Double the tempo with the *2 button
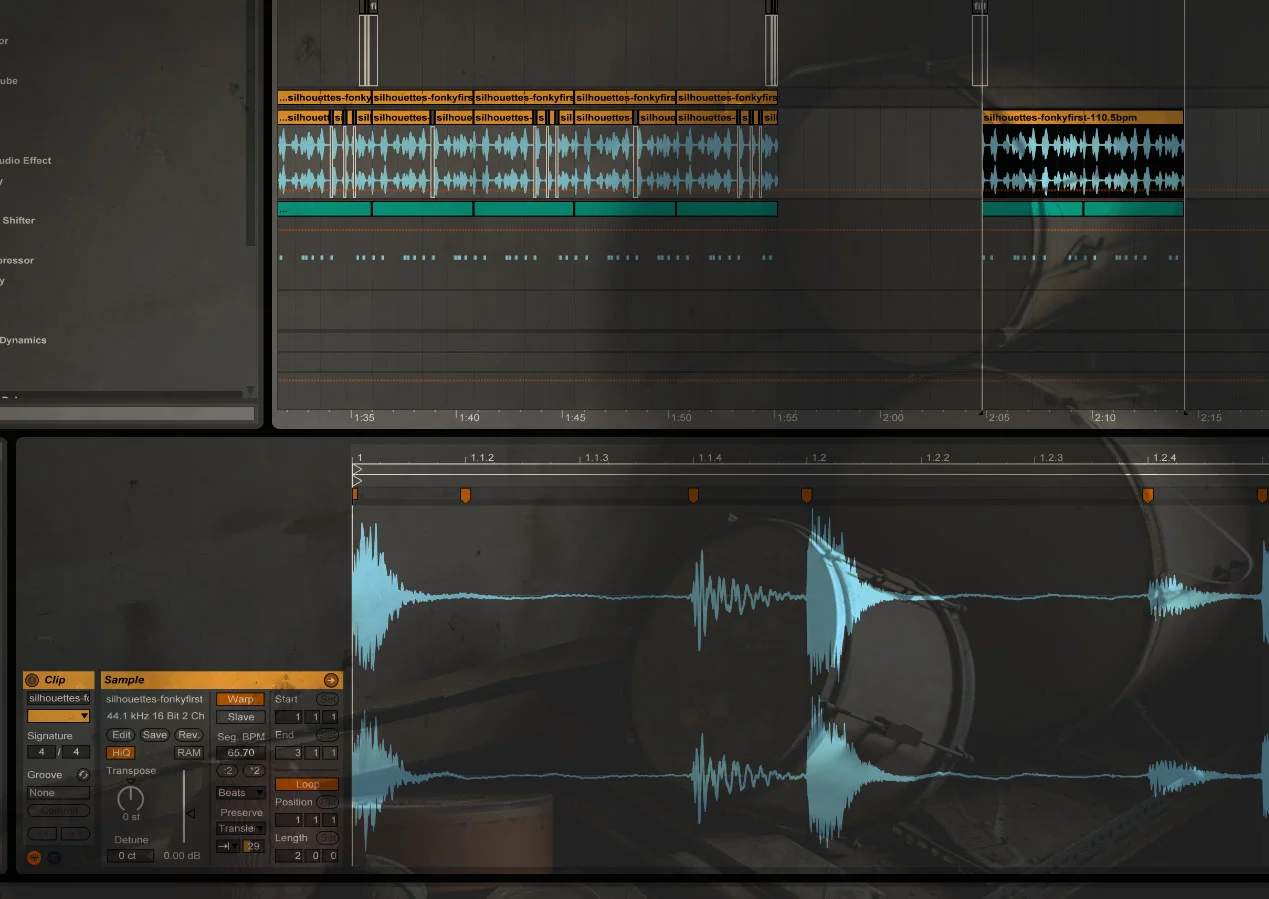 point(254,771)
